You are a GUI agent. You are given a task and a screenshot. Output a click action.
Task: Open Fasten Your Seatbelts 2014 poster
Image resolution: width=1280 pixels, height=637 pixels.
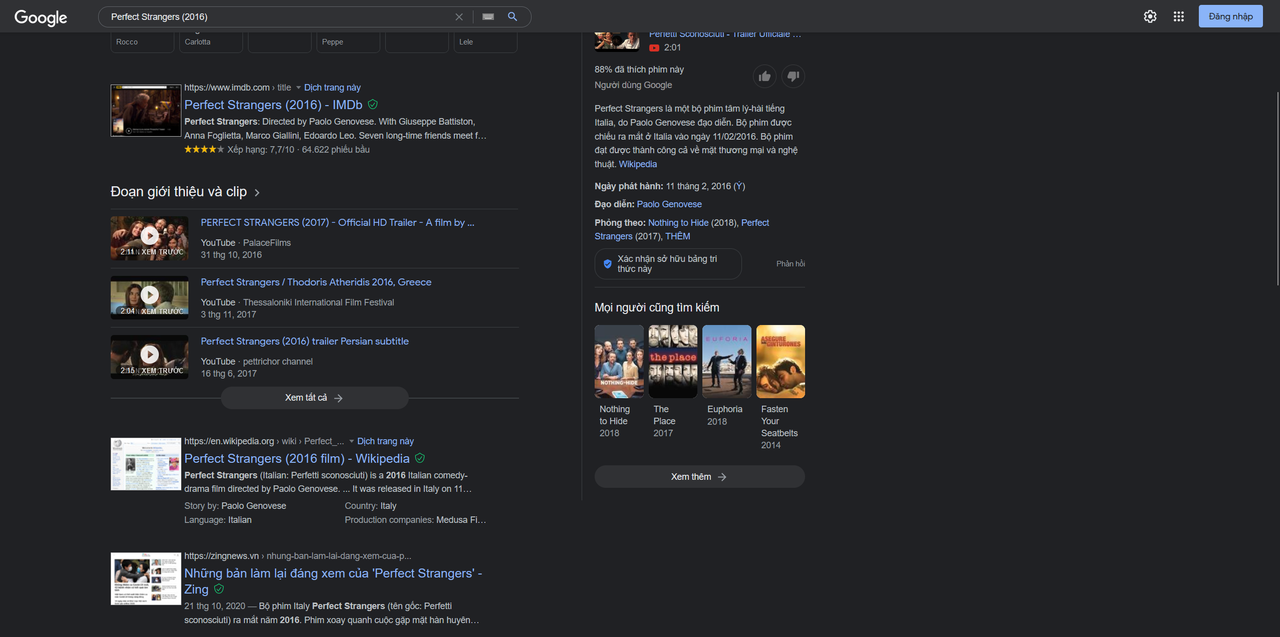tap(780, 361)
